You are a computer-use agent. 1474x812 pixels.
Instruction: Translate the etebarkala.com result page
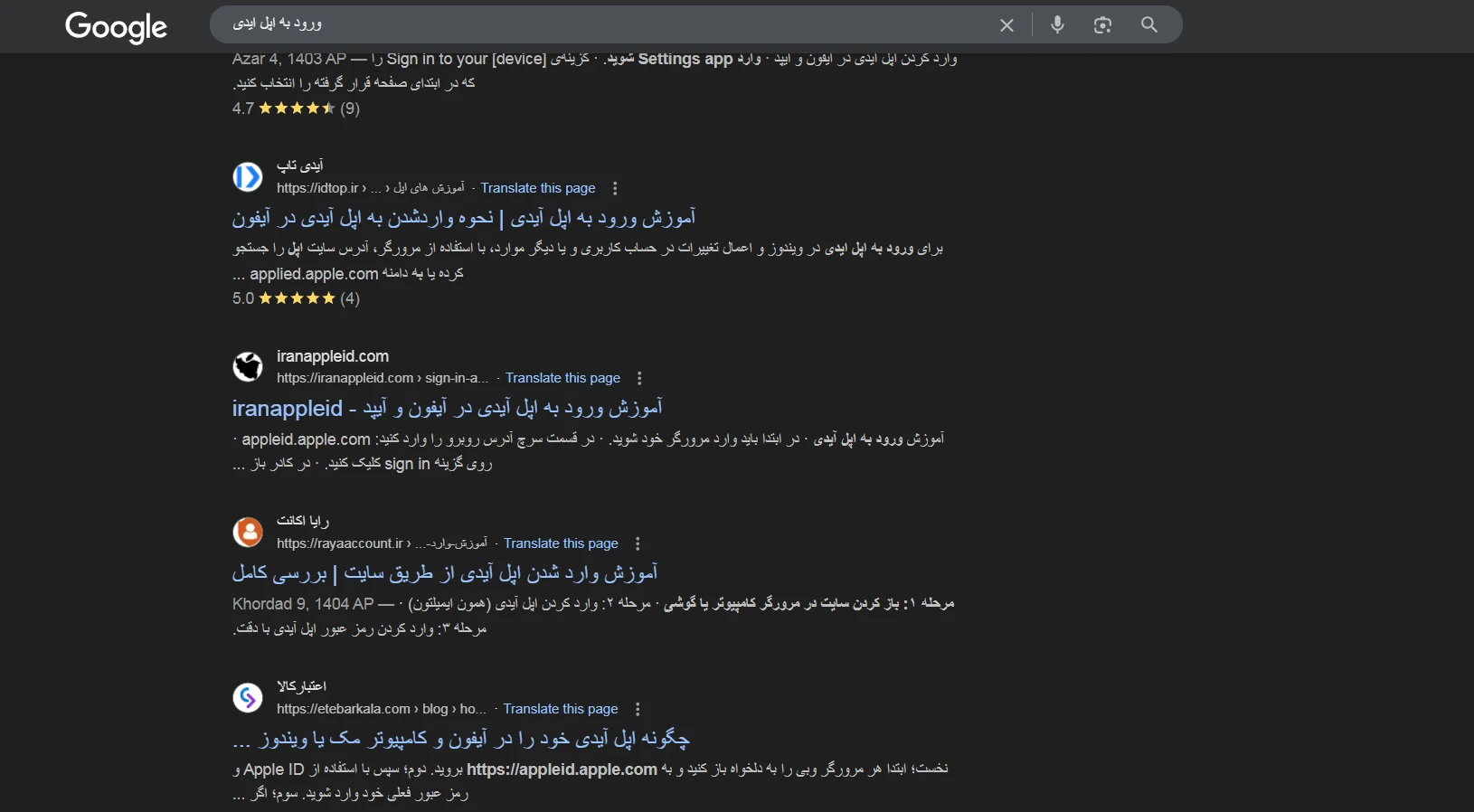[561, 709]
